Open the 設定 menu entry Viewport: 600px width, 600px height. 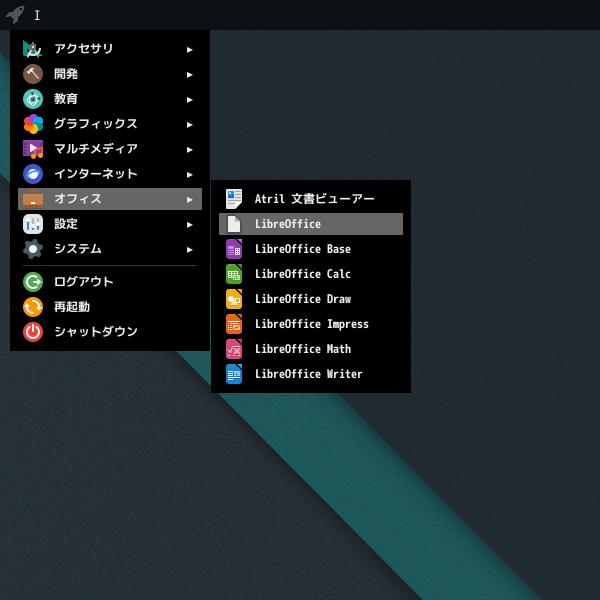pos(110,224)
